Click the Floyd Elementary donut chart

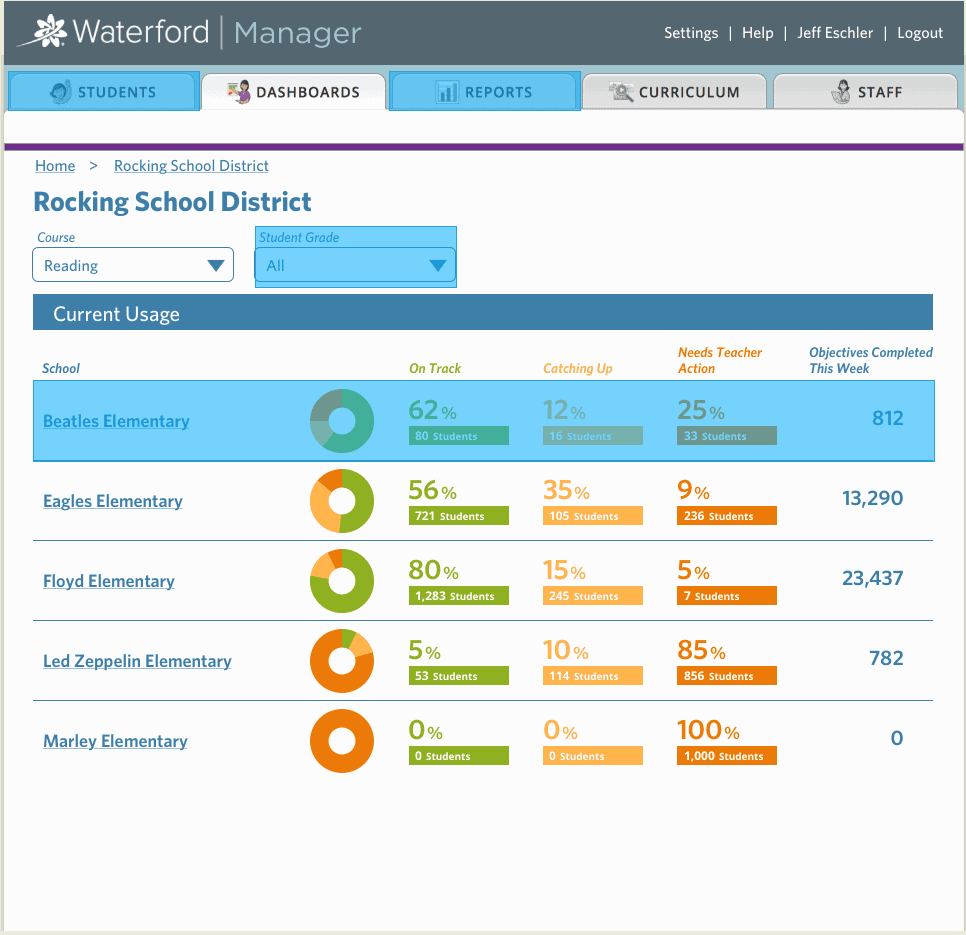342,581
